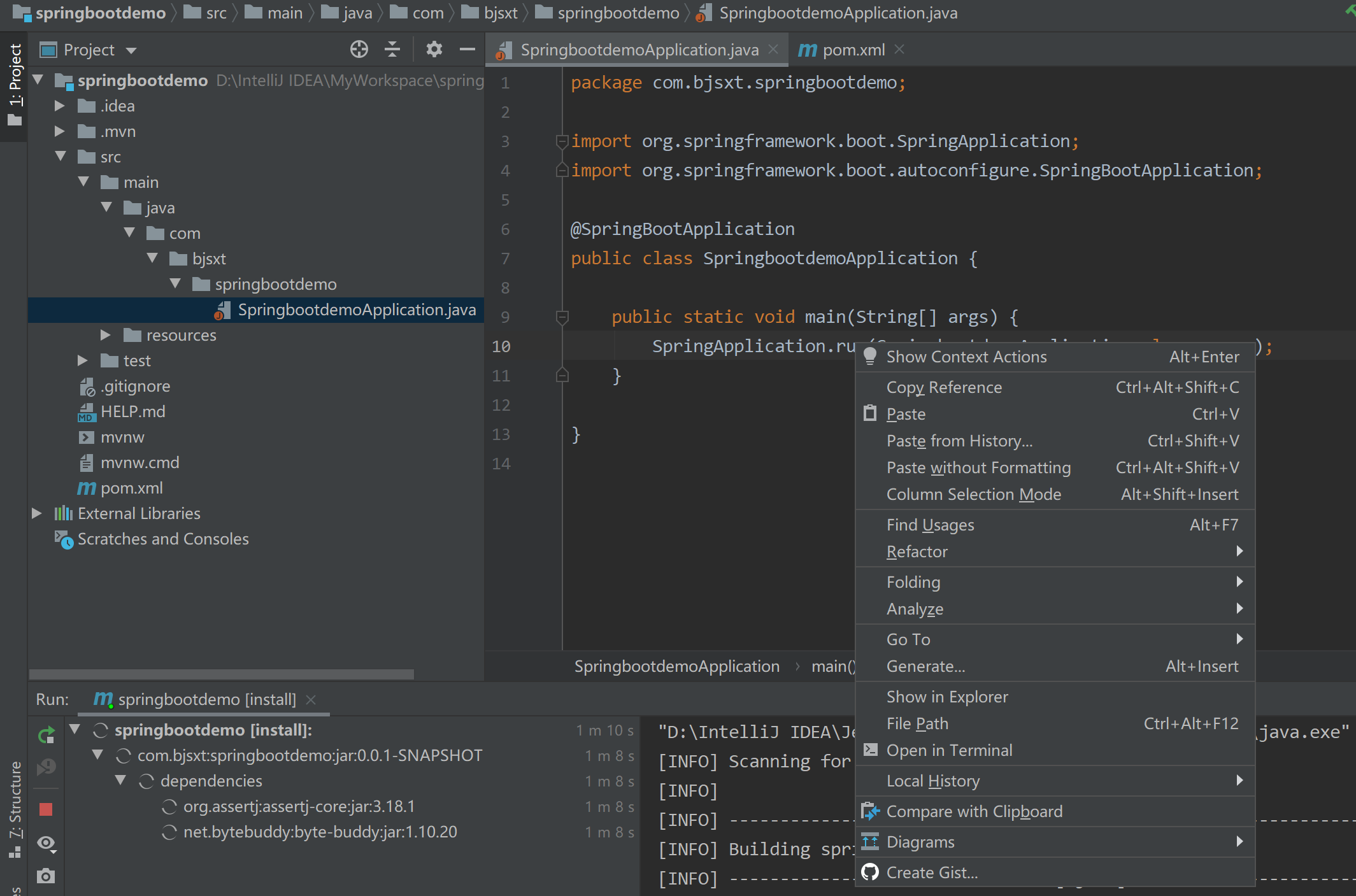Click the lightbulb Show Context Actions icon
The image size is (1356, 896).
coord(870,356)
